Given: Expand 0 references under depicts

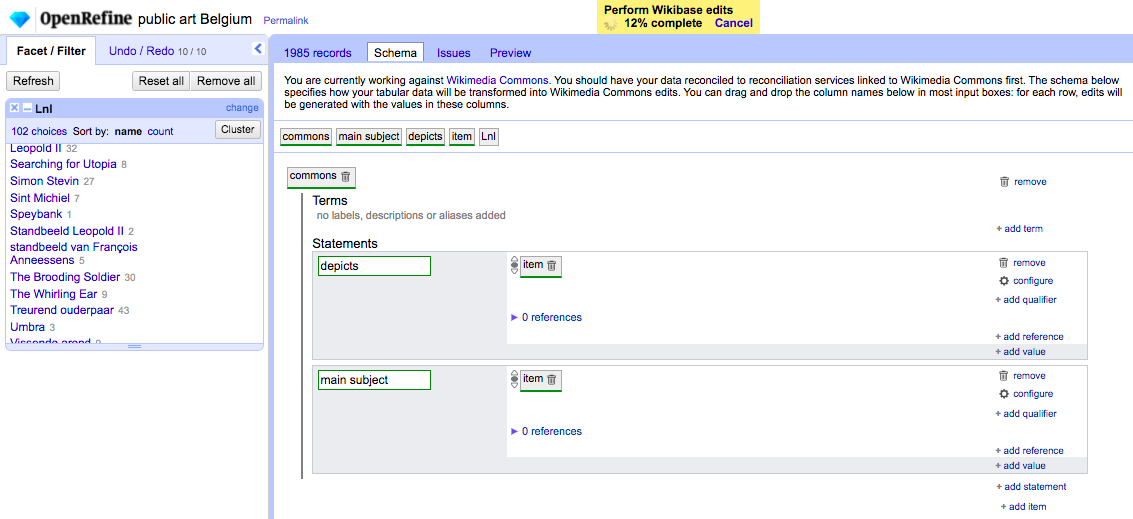Looking at the screenshot, I should point(546,317).
